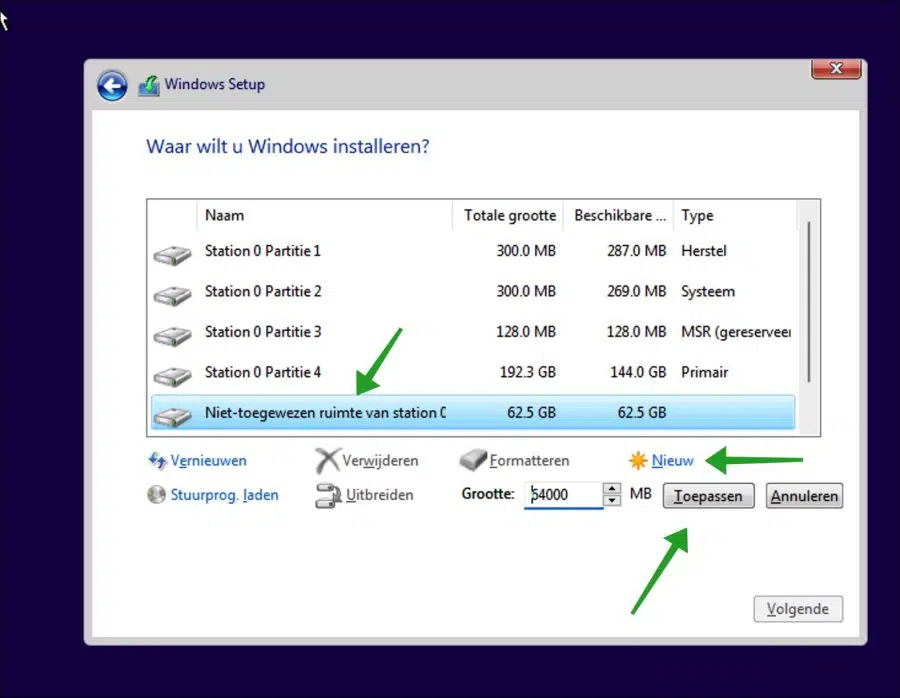Increase the Grootte value with up arrow
The width and height of the screenshot is (900, 698).
pos(612,488)
